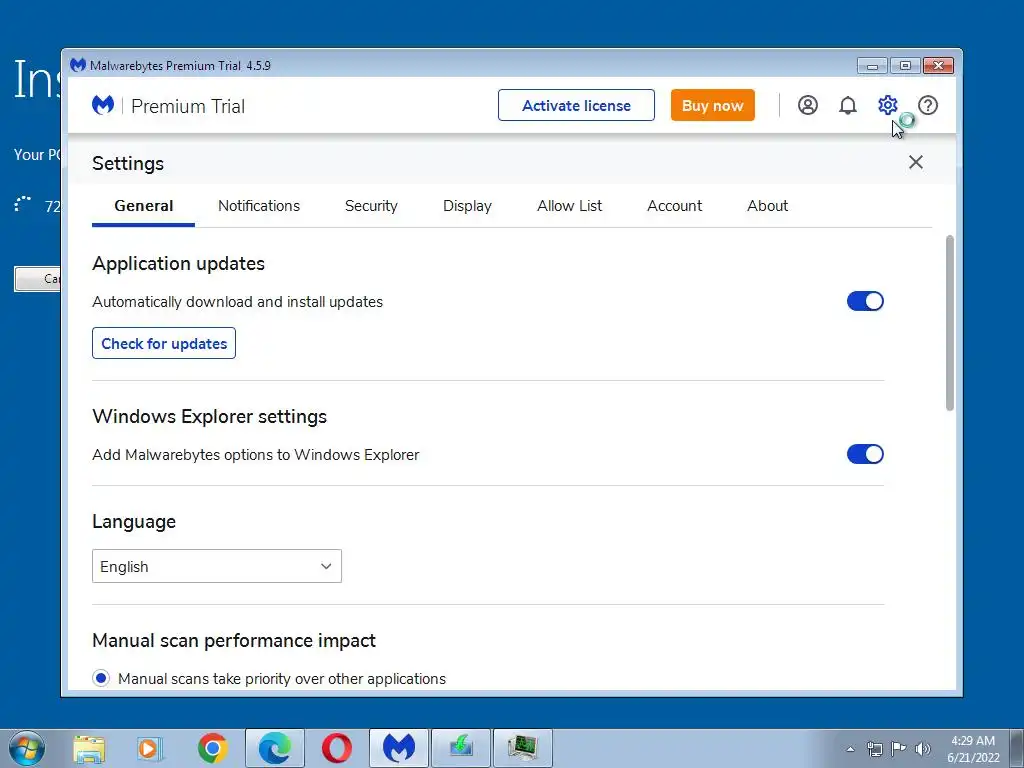Screen dimensions: 1024x768
Task: Open Action Center flag icon
Action: [899, 749]
